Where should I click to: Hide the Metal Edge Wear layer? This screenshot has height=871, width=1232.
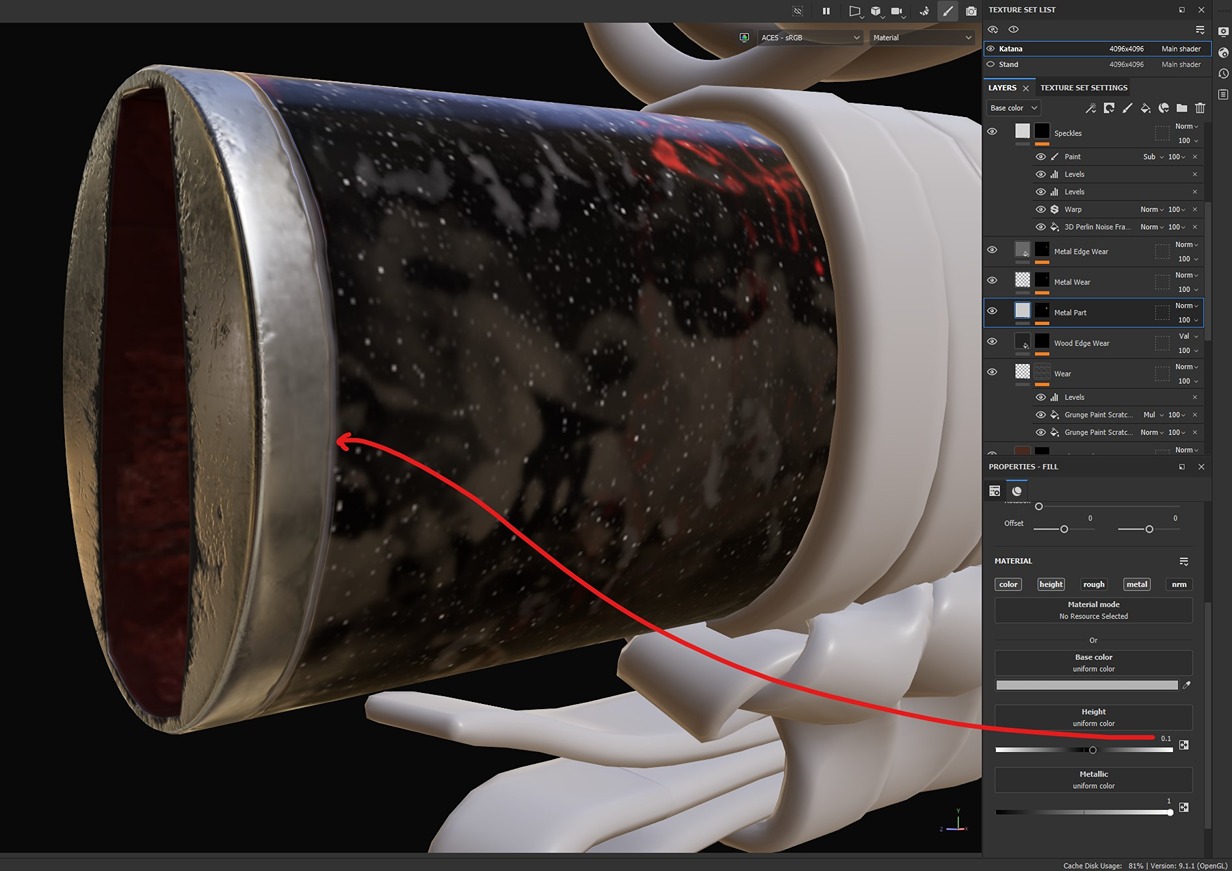coord(992,250)
